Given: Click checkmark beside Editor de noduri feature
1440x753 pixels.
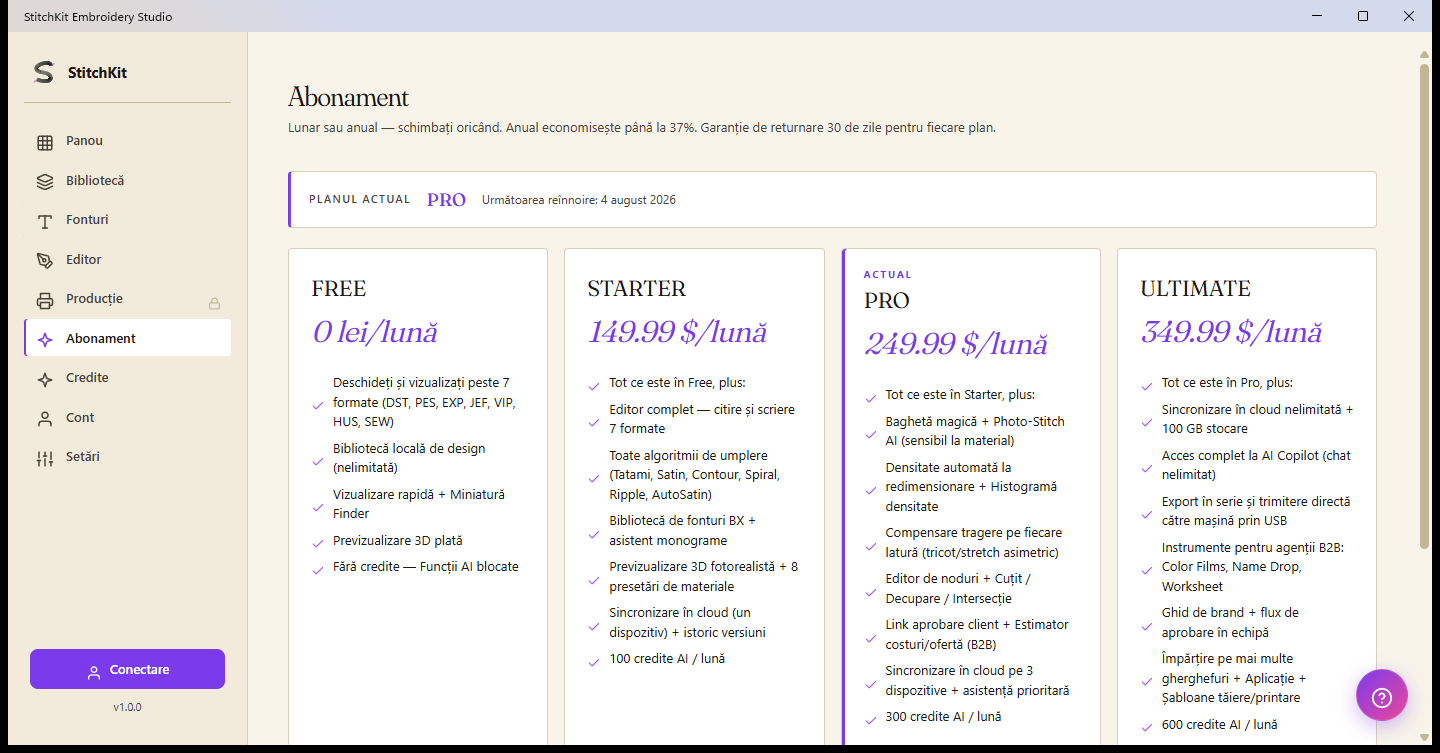Looking at the screenshot, I should pyautogui.click(x=870, y=591).
